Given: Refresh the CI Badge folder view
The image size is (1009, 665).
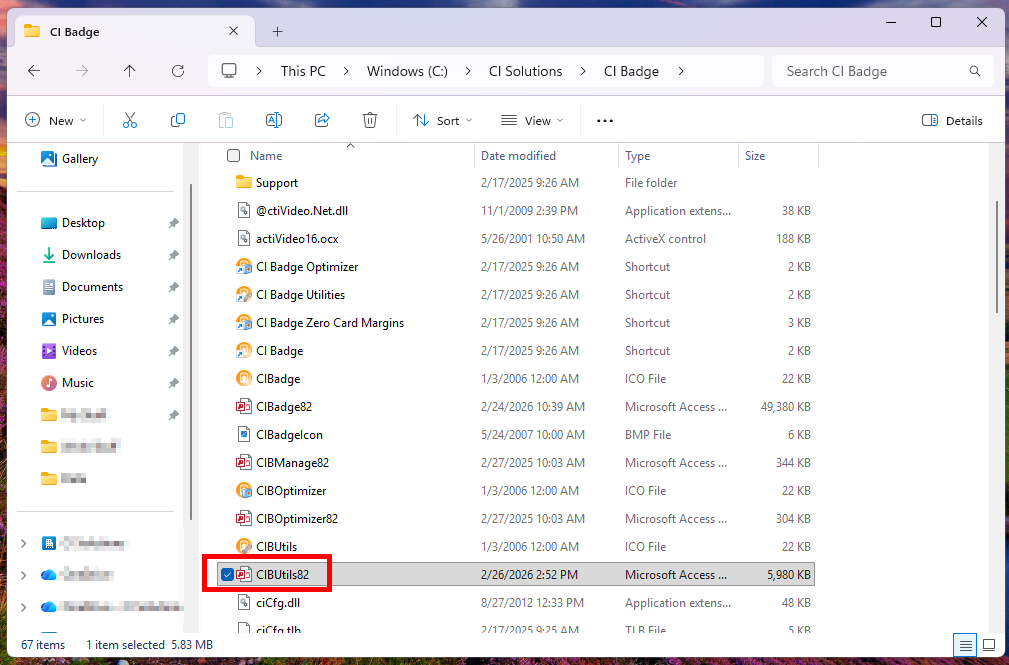Looking at the screenshot, I should point(178,71).
